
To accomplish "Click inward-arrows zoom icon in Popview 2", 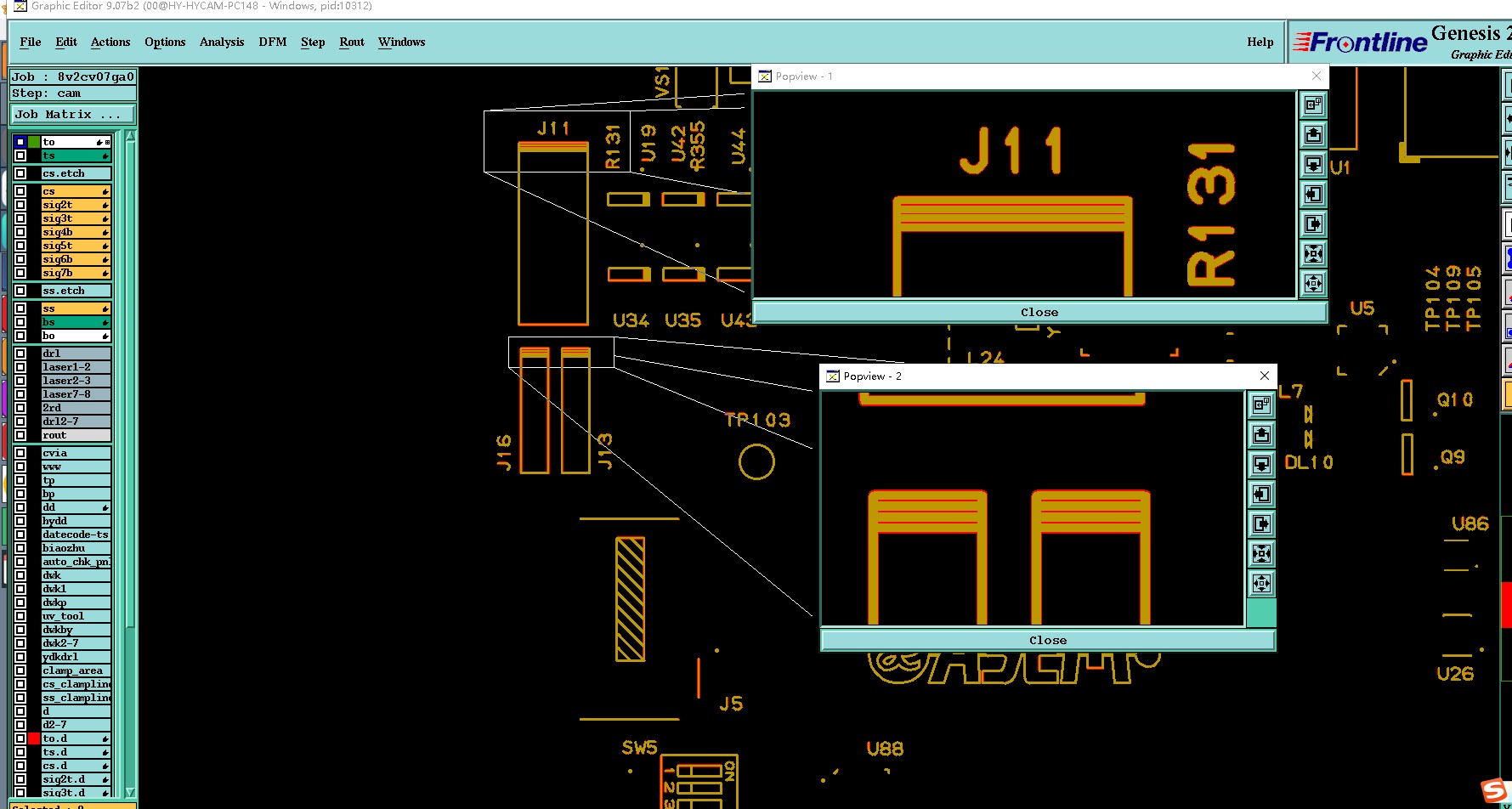I will point(1261,553).
